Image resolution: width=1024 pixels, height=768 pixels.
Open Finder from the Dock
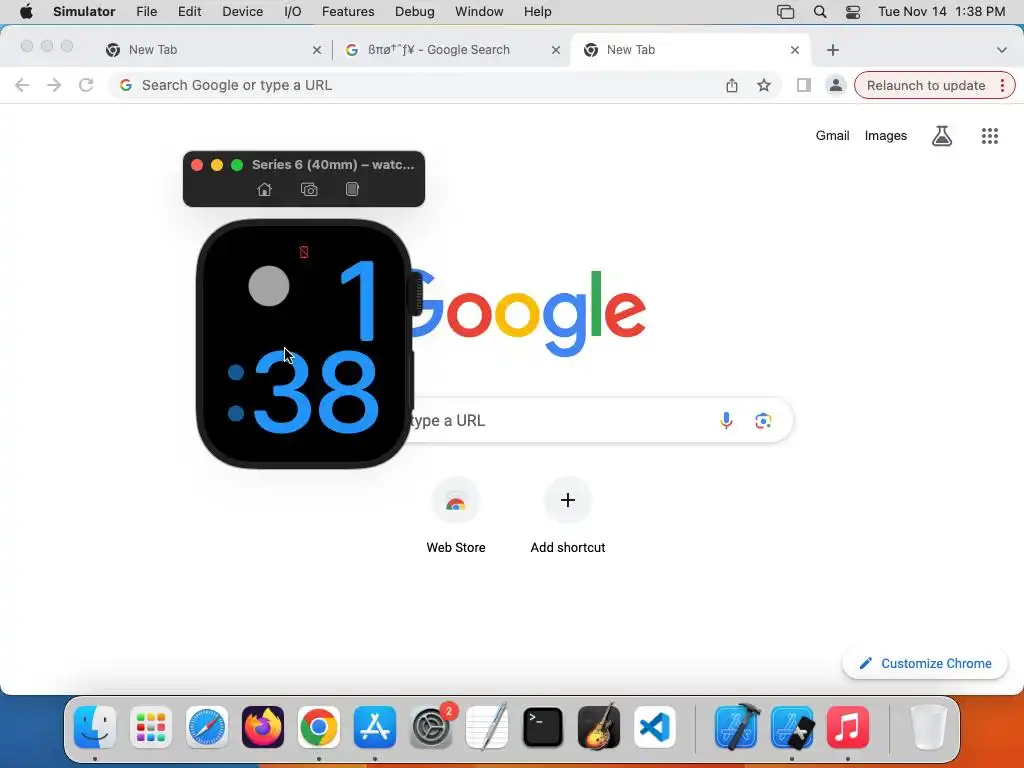[x=95, y=727]
